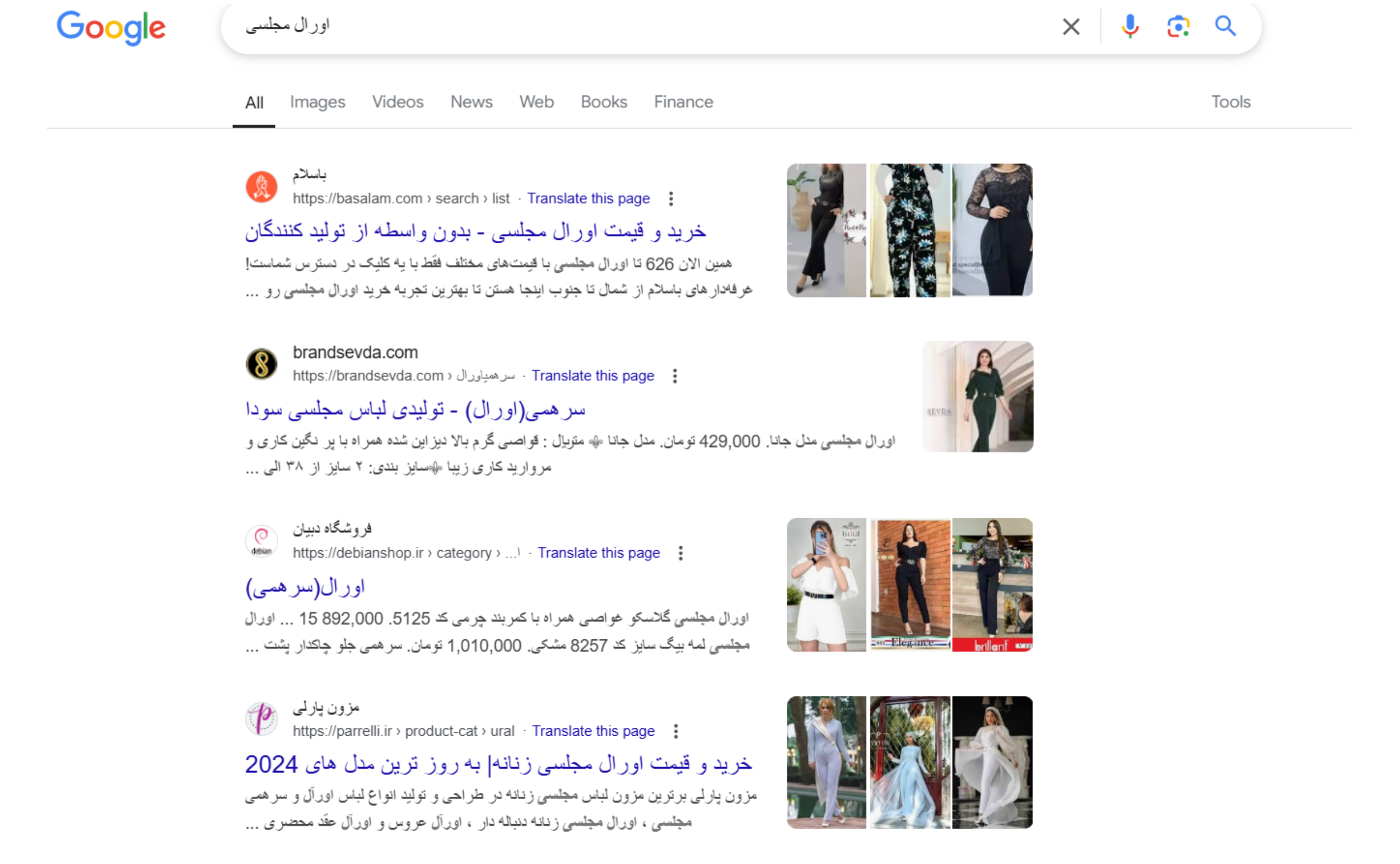Open three-dot menu for parrelli.ir result
The width and height of the screenshot is (1400, 864).
(675, 731)
